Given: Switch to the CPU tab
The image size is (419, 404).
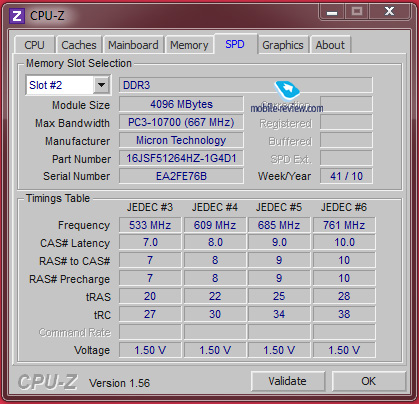Looking at the screenshot, I should (x=34, y=45).
